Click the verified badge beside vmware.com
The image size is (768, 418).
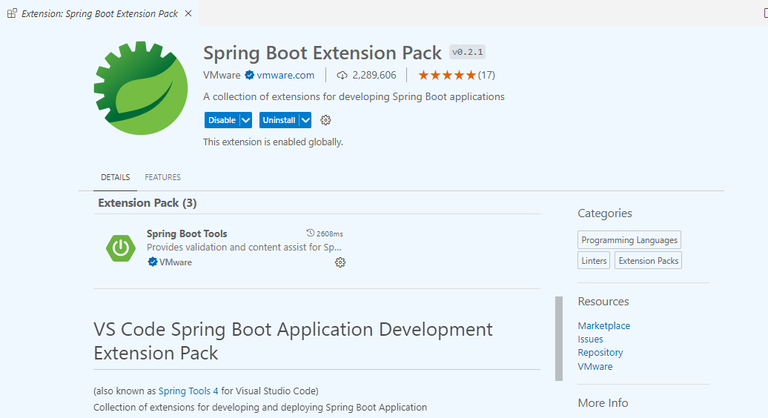point(250,75)
